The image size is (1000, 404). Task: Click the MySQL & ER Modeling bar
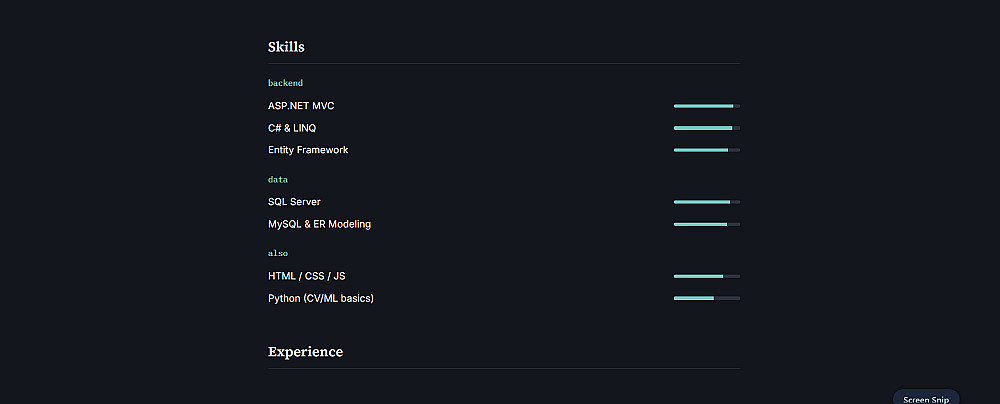(707, 224)
